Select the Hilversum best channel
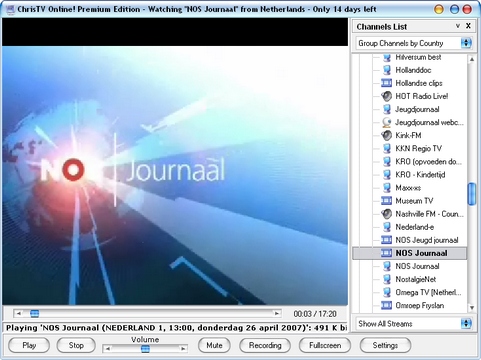 (x=418, y=57)
